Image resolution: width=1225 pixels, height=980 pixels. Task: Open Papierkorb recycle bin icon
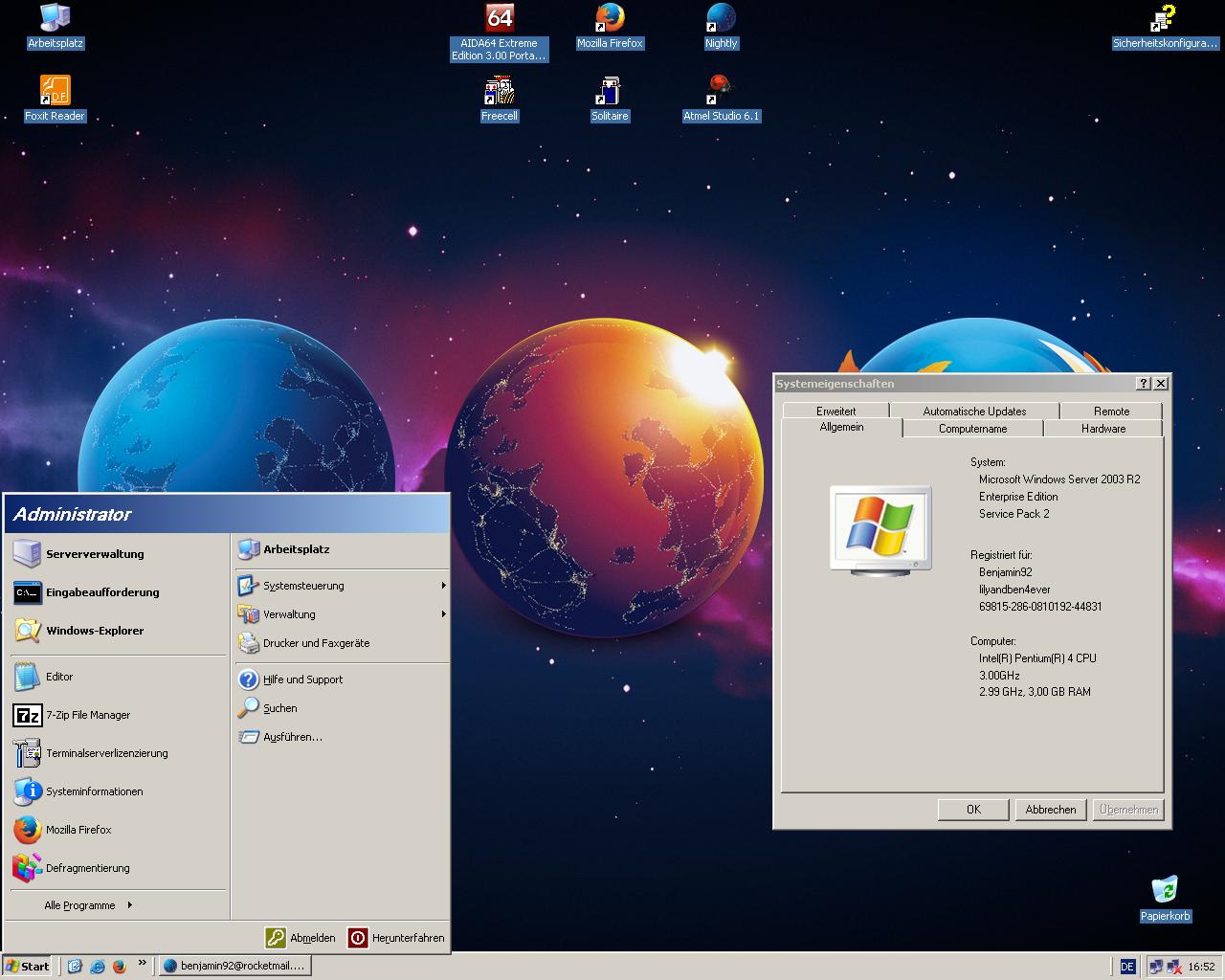(1165, 890)
